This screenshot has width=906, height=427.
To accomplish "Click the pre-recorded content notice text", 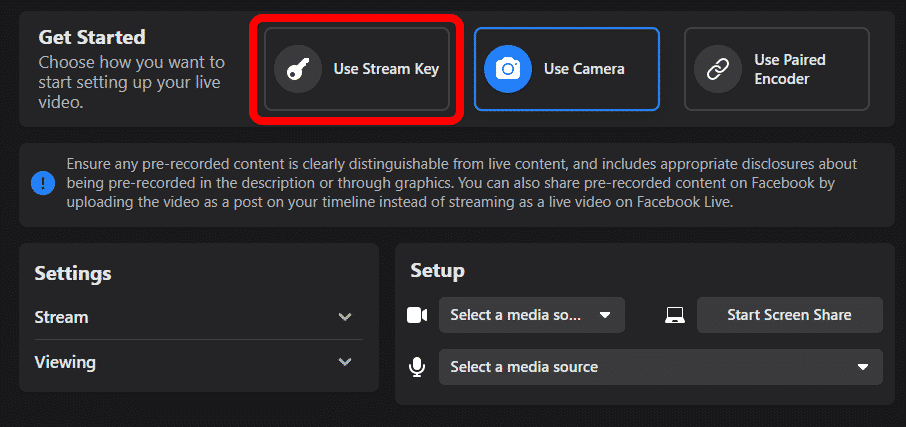I will [462, 184].
